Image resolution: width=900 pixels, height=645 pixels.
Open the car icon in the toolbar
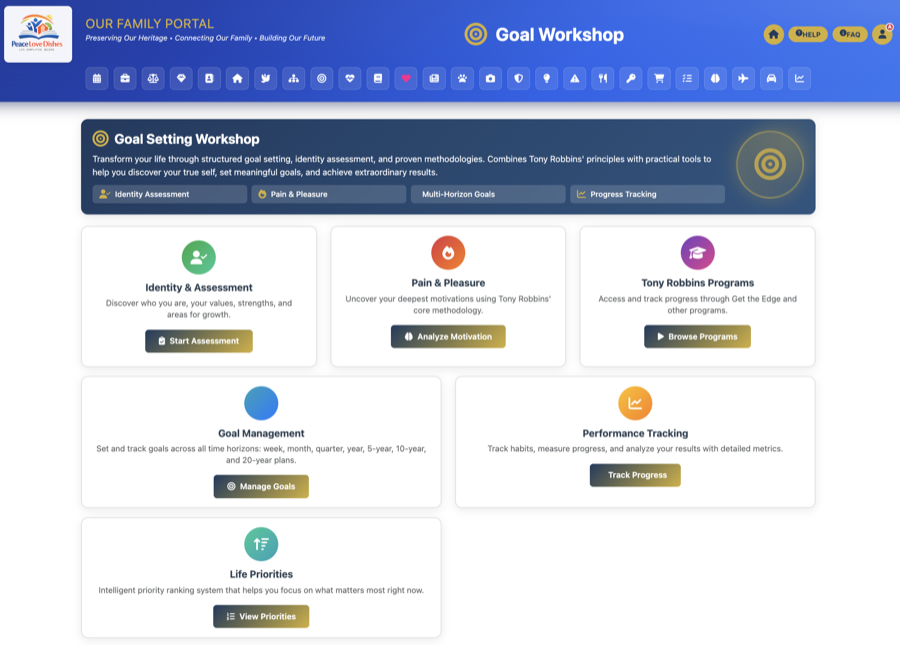point(769,79)
